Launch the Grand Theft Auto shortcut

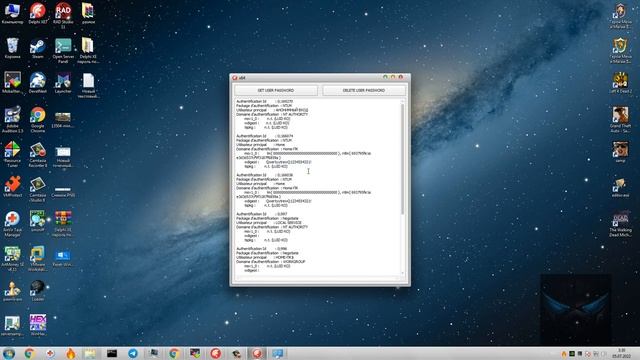[x=620, y=120]
